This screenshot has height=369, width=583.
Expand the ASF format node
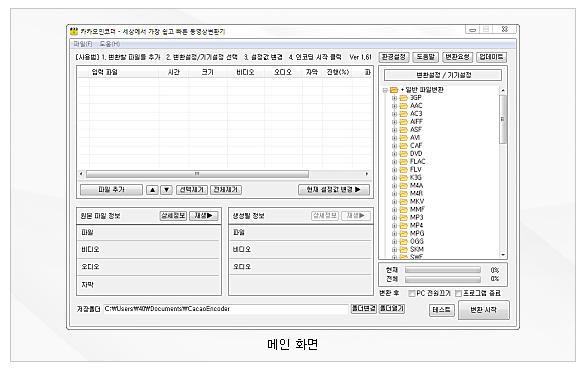[x=394, y=130]
